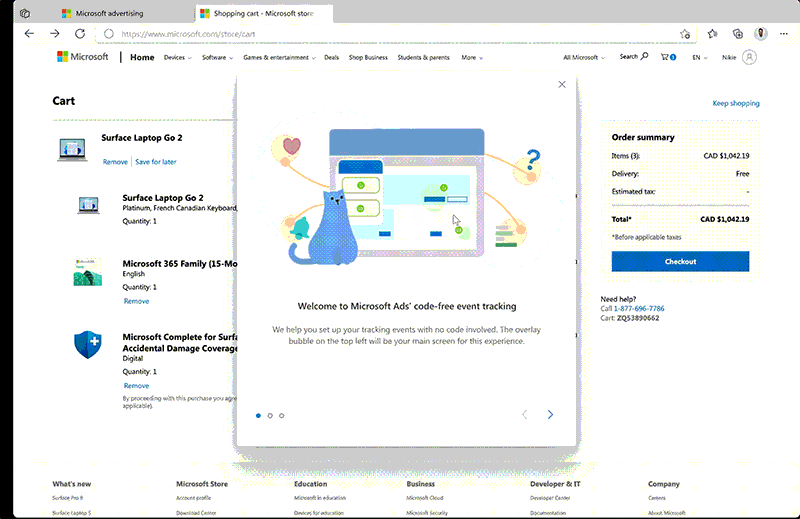Open About Microsoft footer link
This screenshot has height=519, width=800.
667,513
